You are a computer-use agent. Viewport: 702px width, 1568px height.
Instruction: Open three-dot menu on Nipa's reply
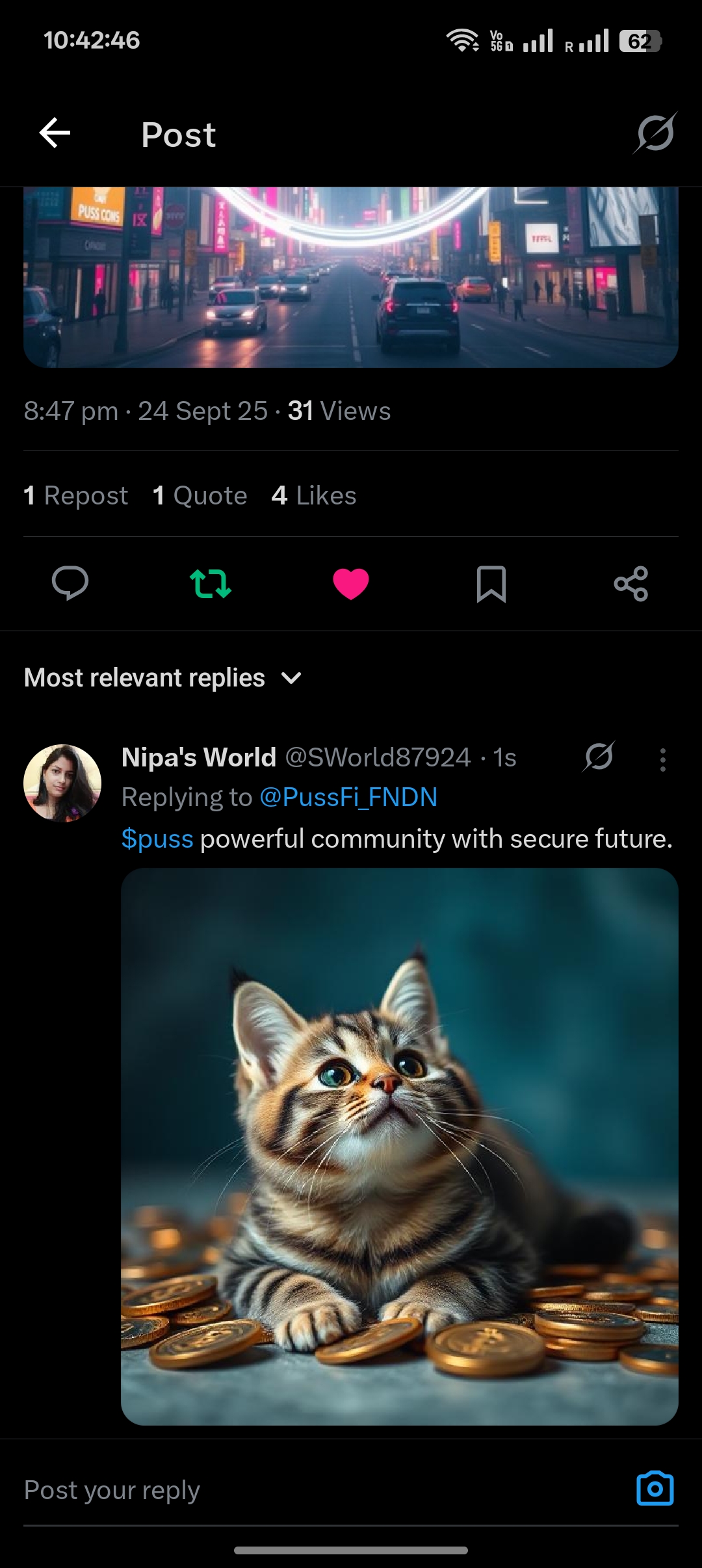pos(662,759)
